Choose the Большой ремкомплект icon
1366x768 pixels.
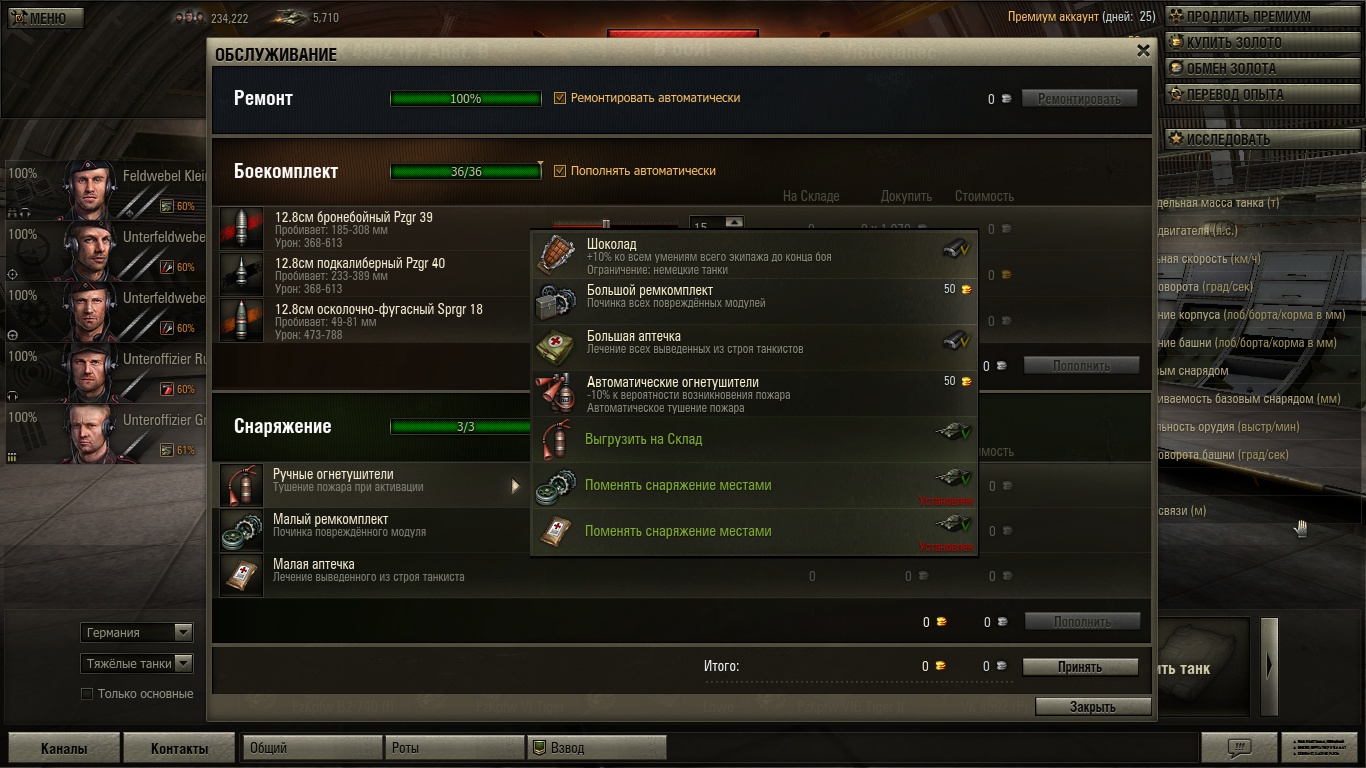(x=556, y=300)
